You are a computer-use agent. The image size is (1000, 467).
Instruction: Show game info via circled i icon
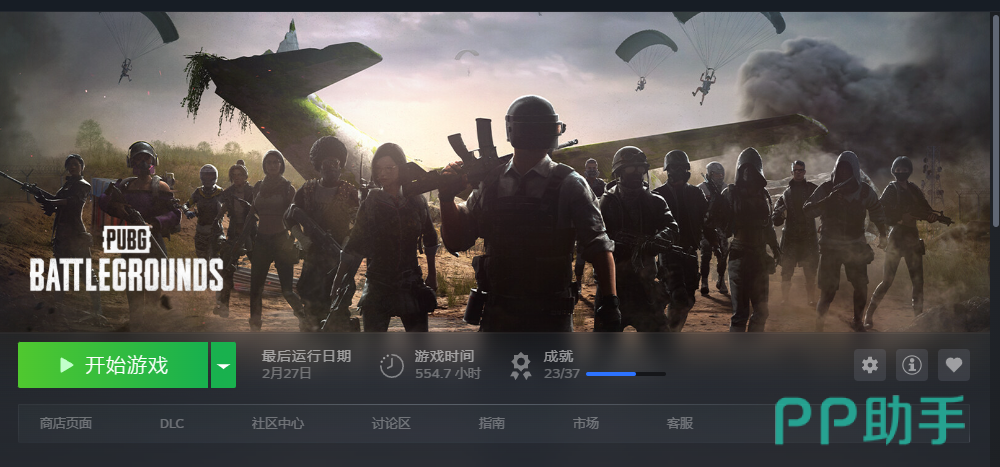coord(912,365)
